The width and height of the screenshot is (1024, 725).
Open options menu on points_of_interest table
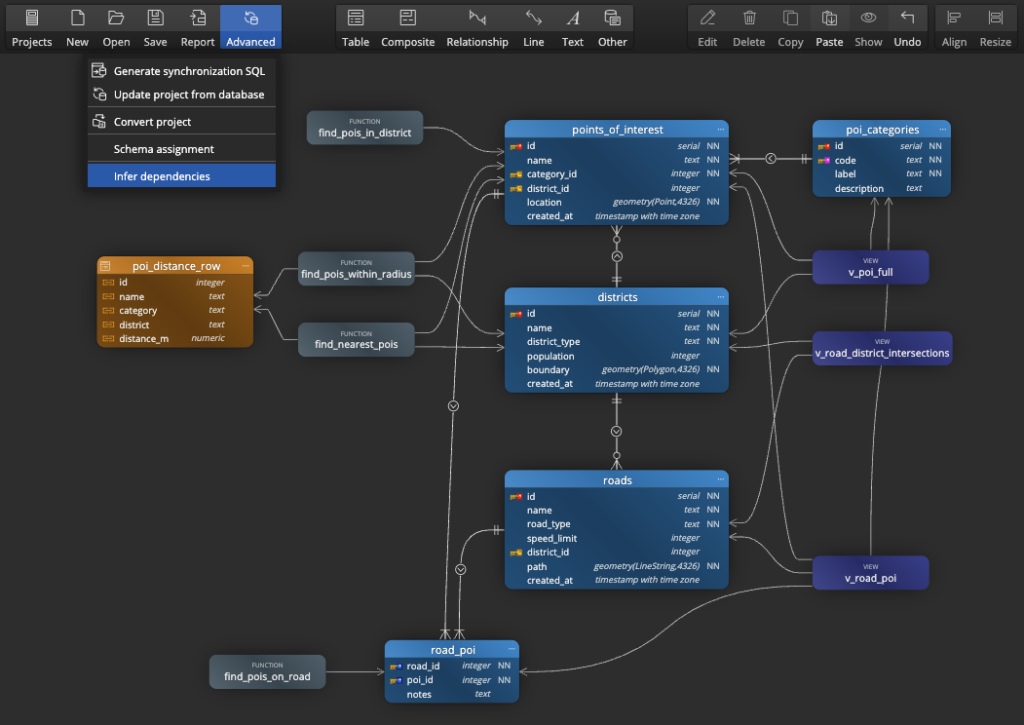721,129
